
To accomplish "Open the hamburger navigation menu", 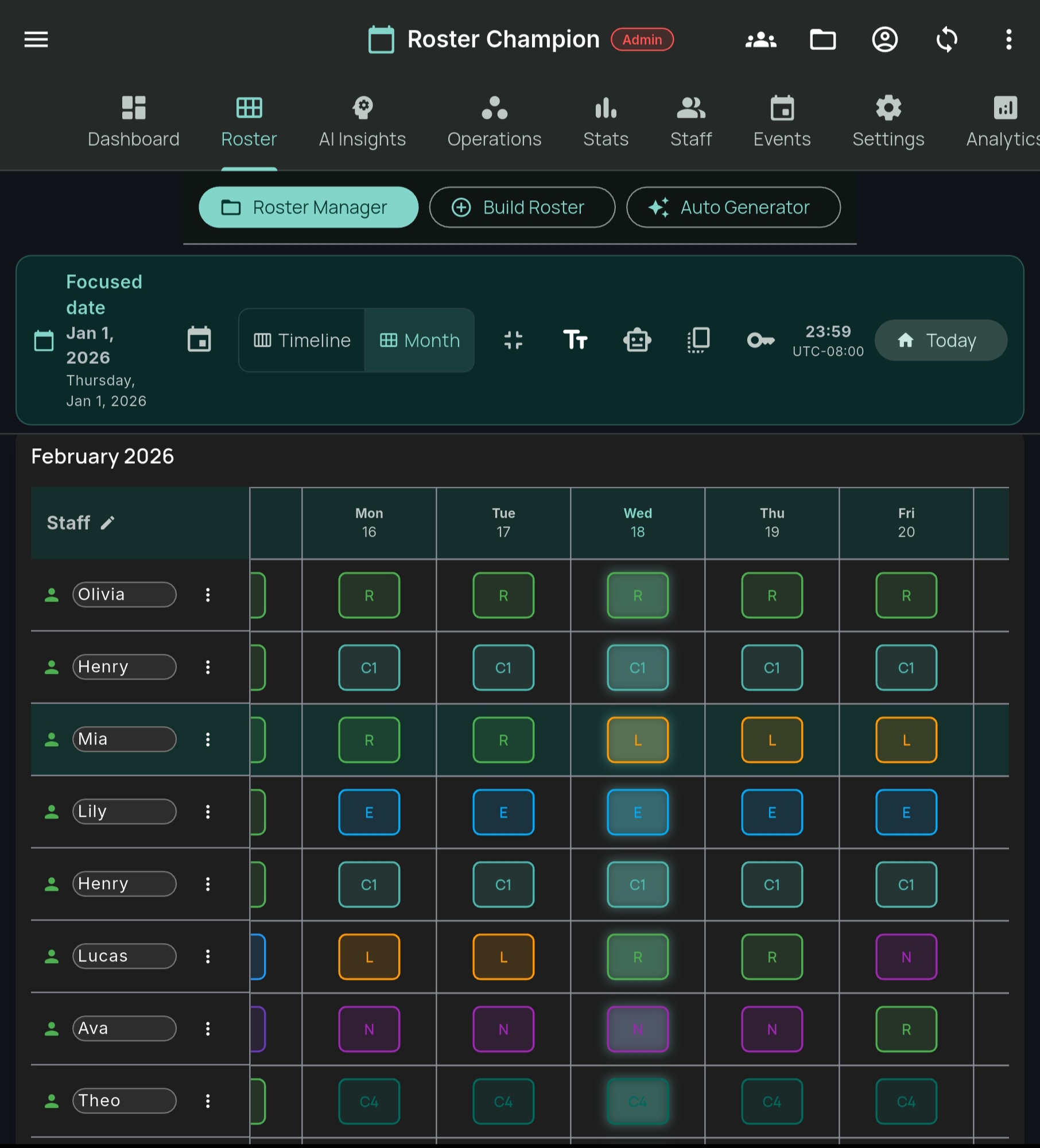I will (x=36, y=40).
